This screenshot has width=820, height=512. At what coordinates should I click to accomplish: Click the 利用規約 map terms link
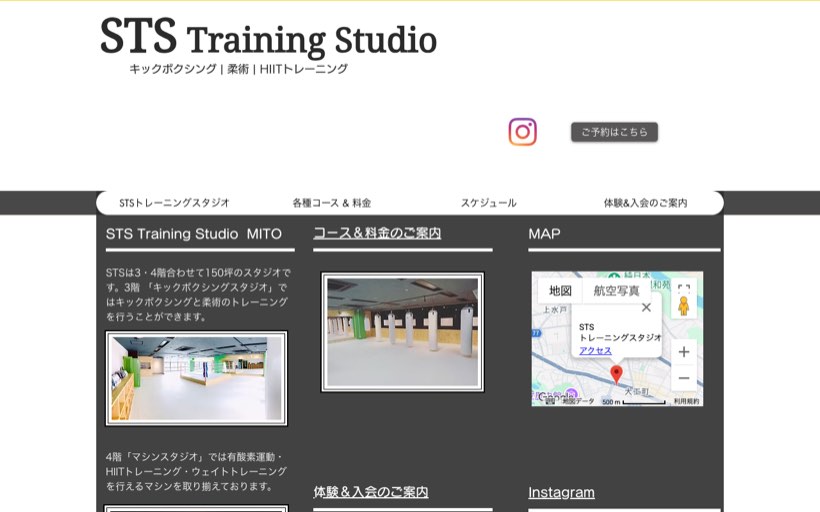click(687, 402)
